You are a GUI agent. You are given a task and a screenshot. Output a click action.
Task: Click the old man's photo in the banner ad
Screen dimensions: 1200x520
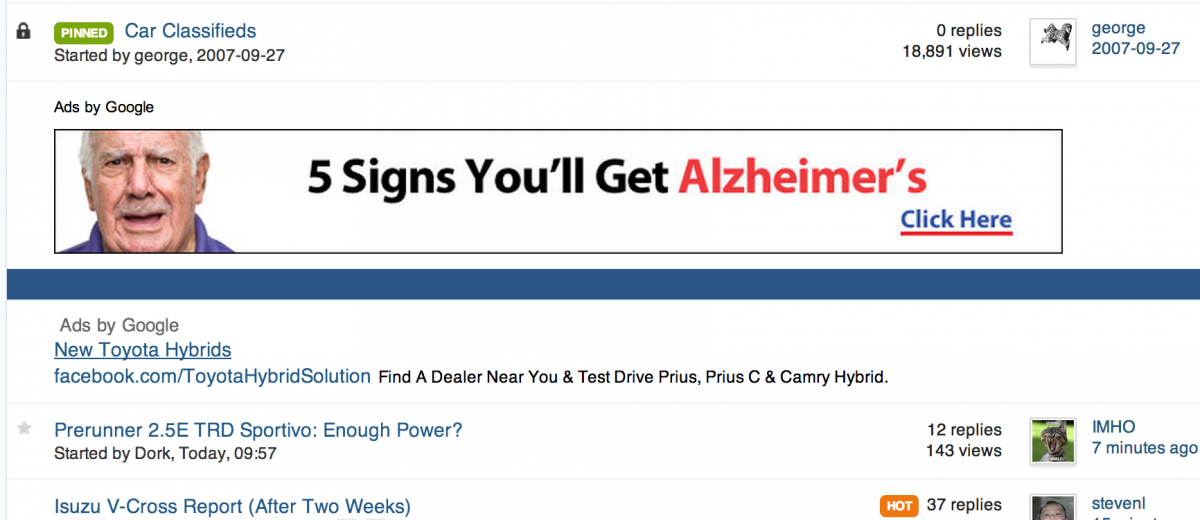click(145, 191)
